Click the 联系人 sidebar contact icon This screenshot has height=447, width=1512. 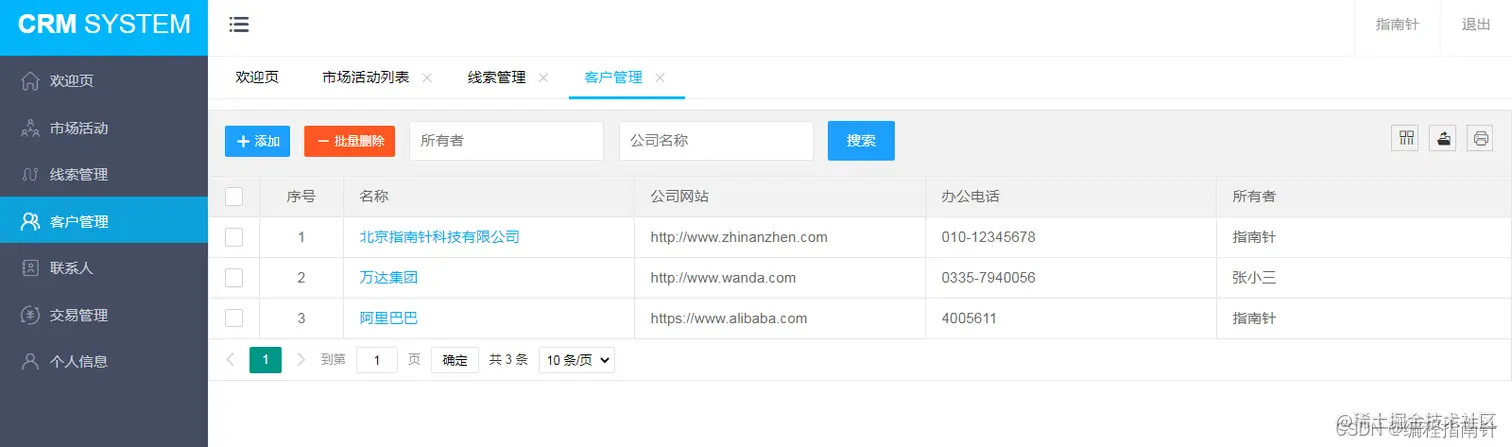coord(31,268)
